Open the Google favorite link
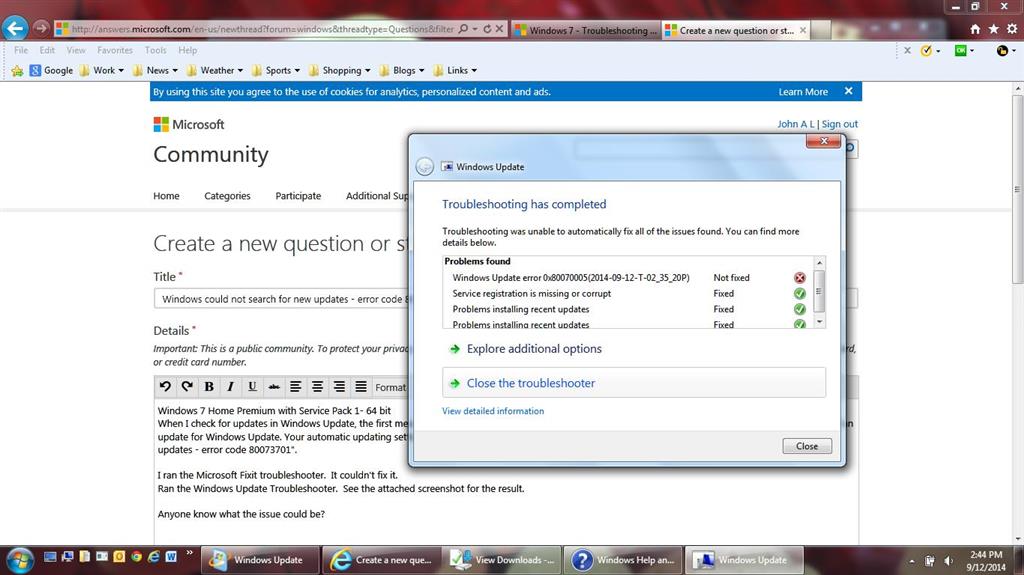The height and width of the screenshot is (575, 1024). point(51,71)
